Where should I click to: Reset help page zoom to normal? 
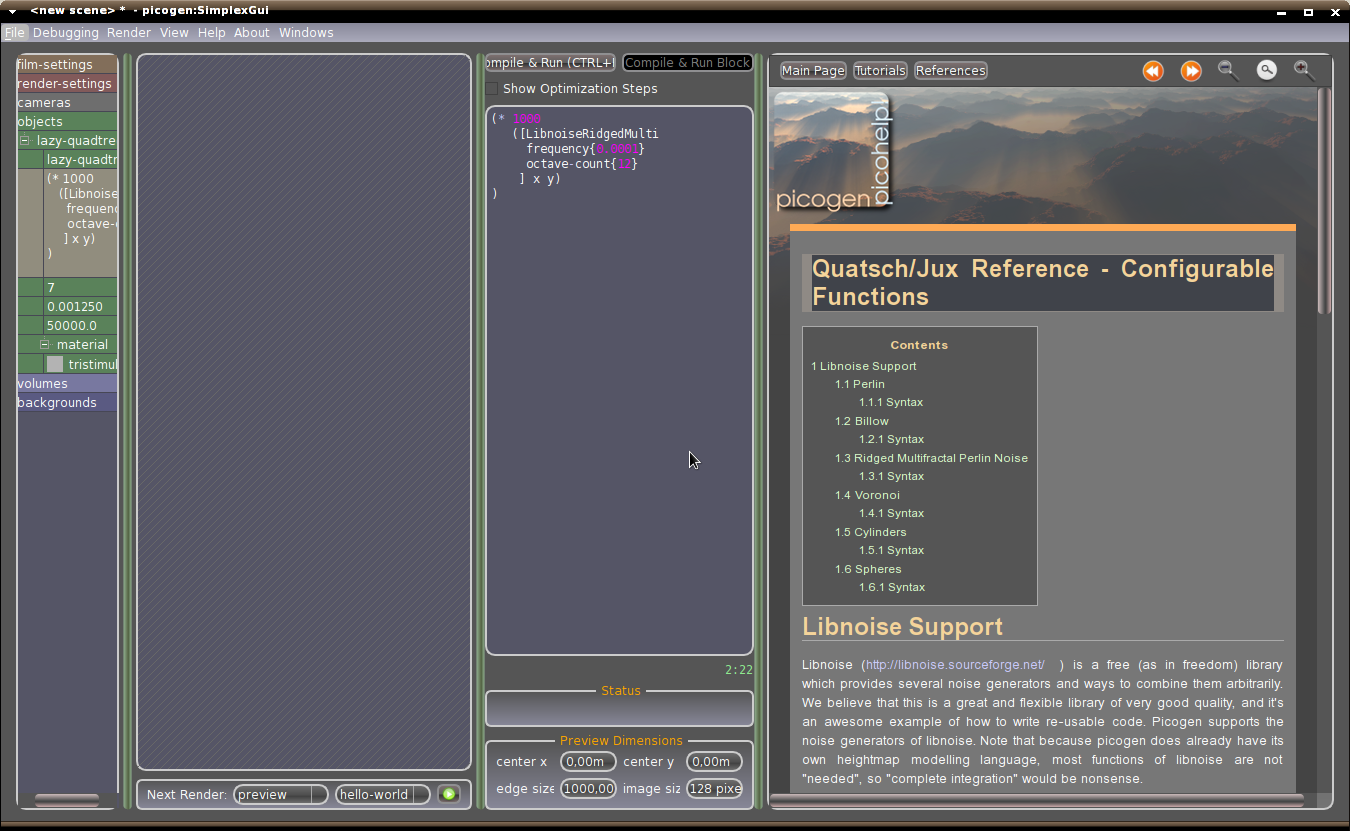(x=1266, y=70)
